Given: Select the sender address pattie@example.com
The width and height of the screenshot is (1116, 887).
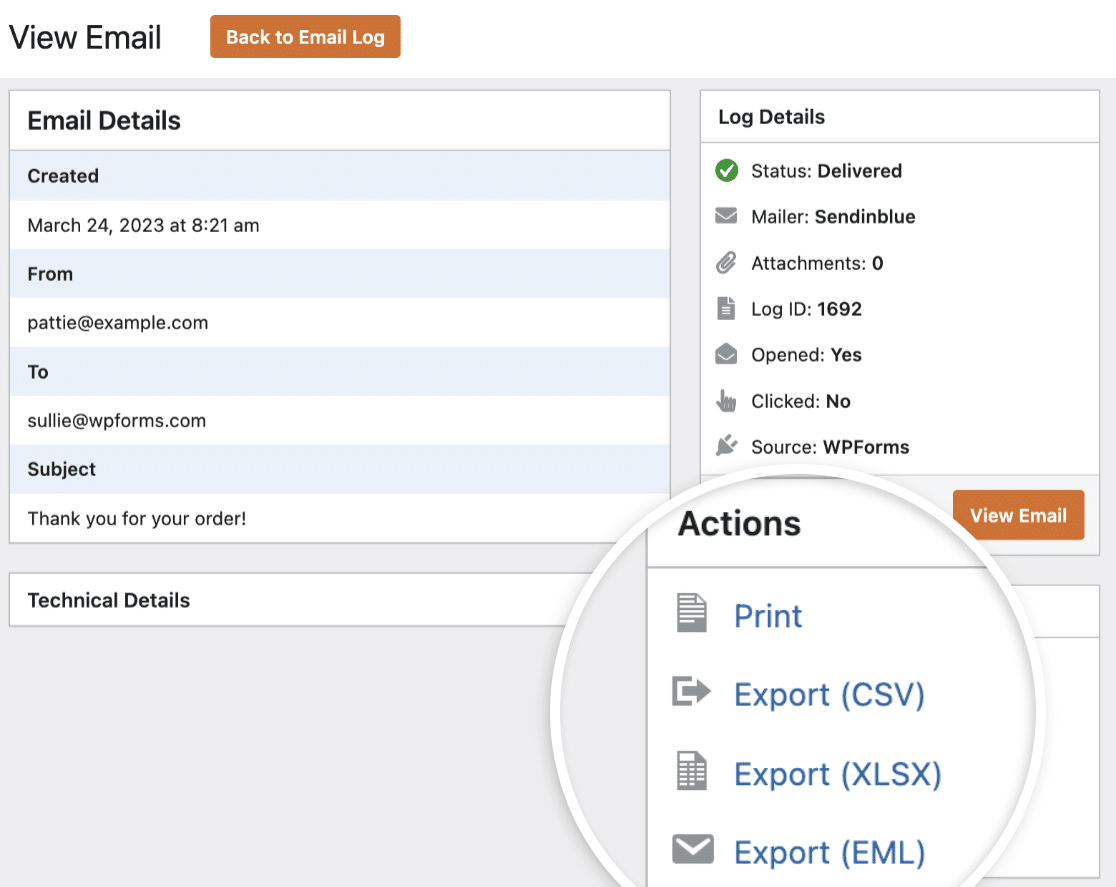Looking at the screenshot, I should pyautogui.click(x=117, y=322).
